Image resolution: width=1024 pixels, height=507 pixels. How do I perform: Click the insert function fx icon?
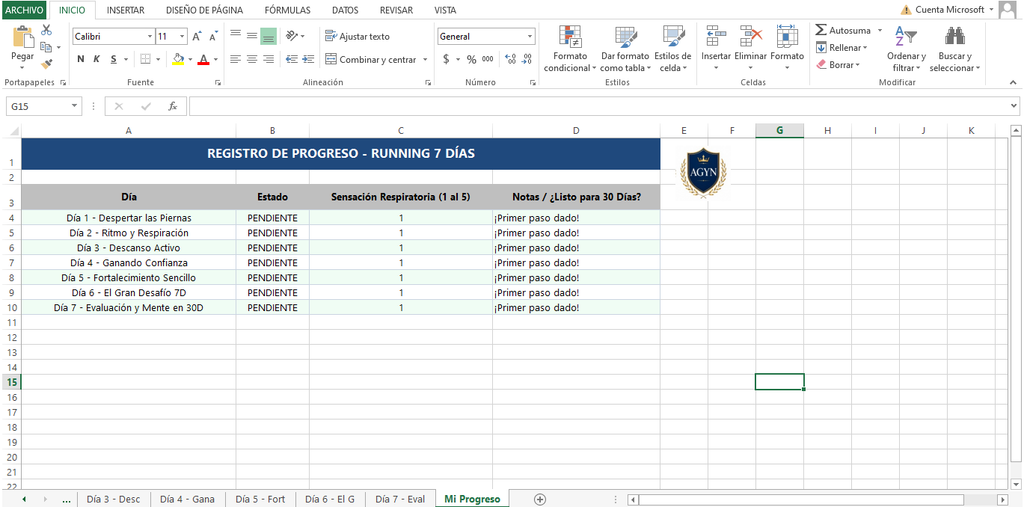[173, 106]
